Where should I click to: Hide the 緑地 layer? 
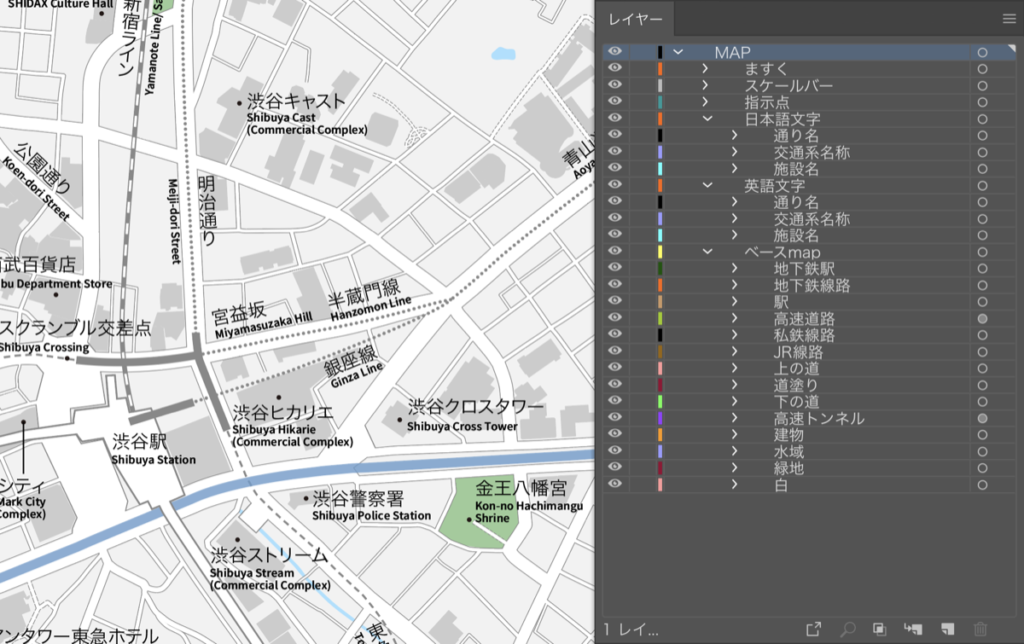pos(615,467)
